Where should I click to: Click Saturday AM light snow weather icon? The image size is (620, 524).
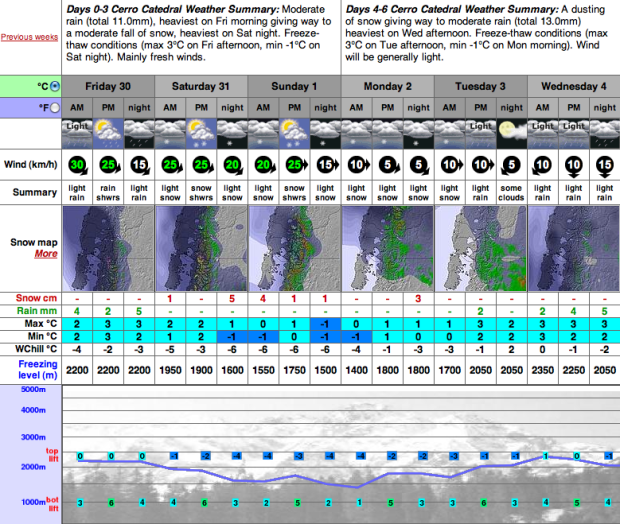point(170,134)
